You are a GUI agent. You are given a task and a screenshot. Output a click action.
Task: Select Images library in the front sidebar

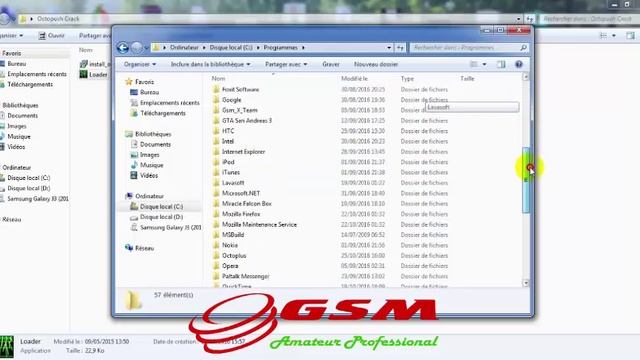point(149,155)
